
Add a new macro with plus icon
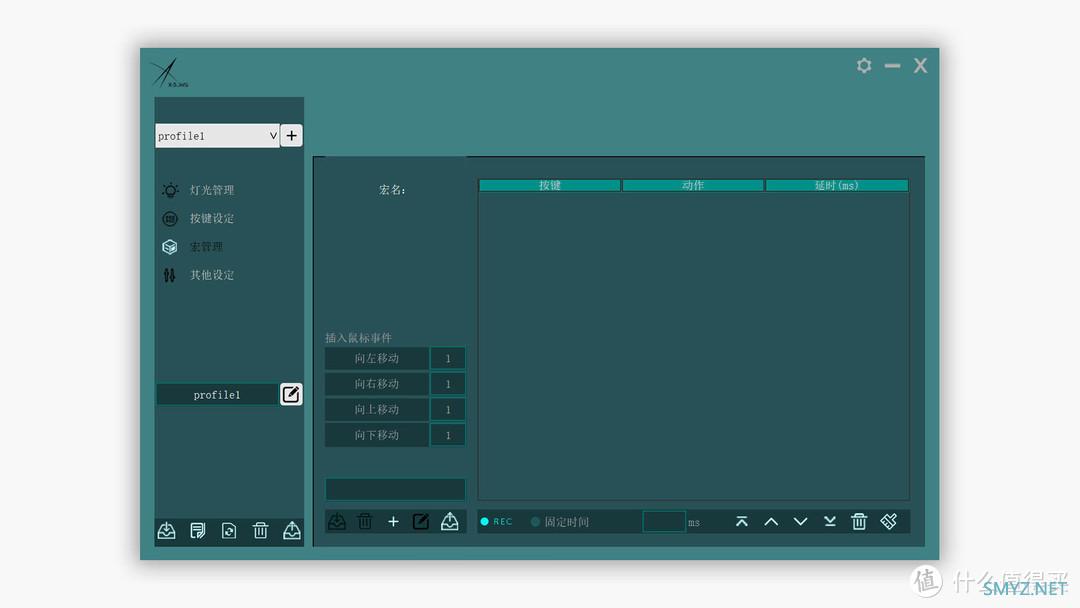pyautogui.click(x=393, y=522)
